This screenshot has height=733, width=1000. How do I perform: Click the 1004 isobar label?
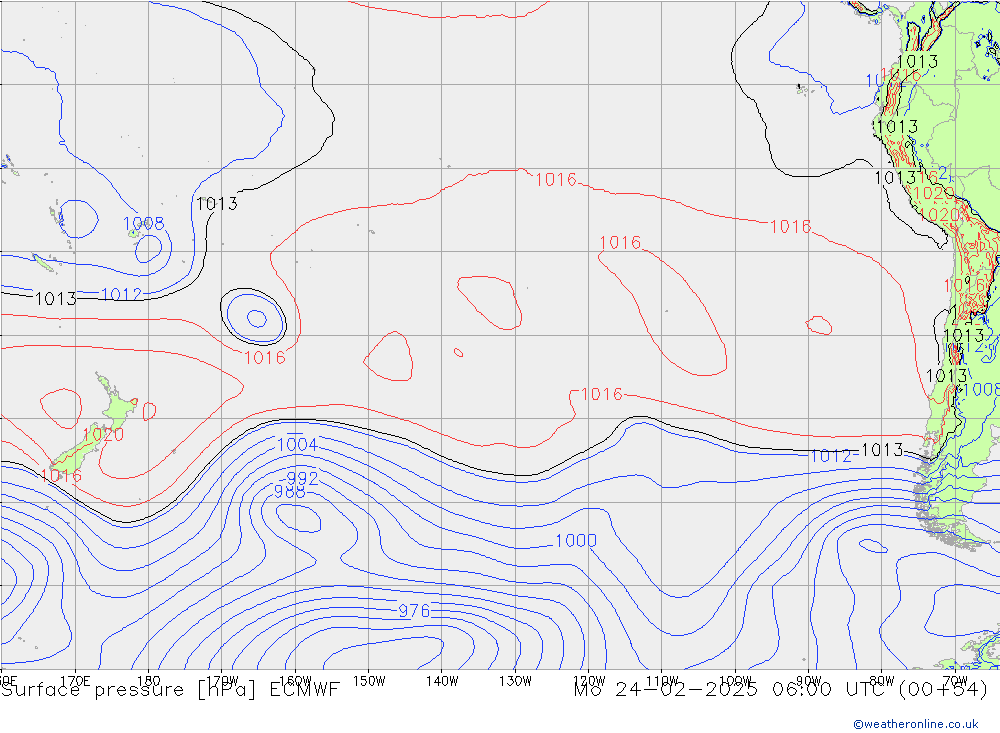[x=297, y=445]
